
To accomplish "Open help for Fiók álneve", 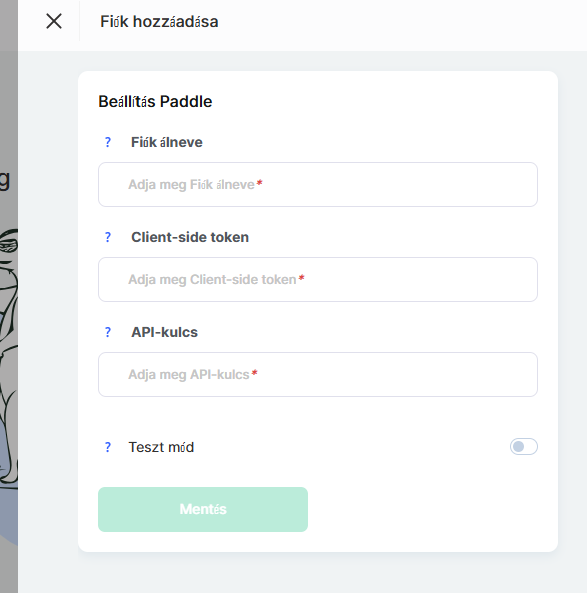I will [x=108, y=142].
